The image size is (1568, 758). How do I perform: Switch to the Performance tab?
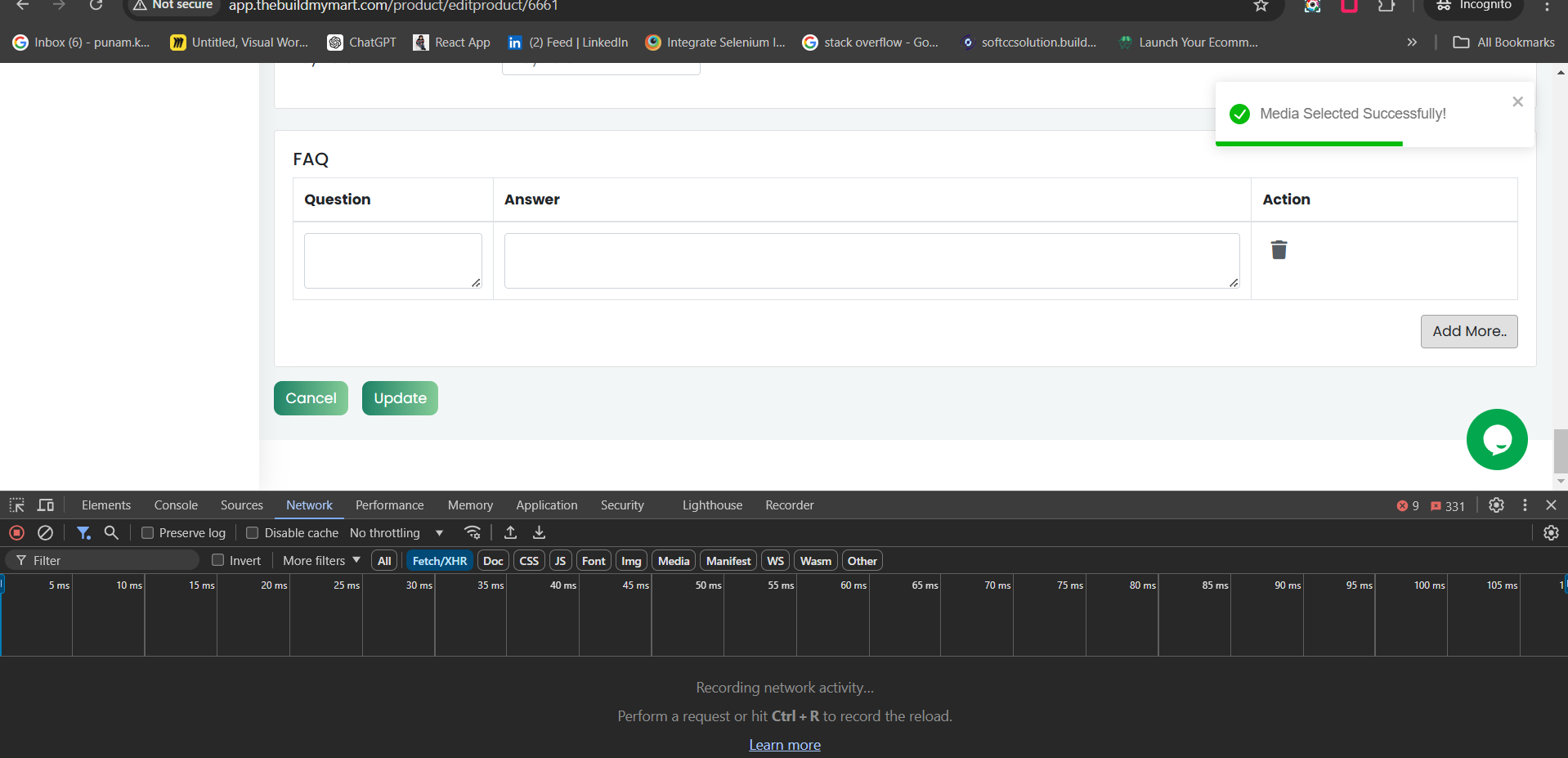[x=389, y=505]
